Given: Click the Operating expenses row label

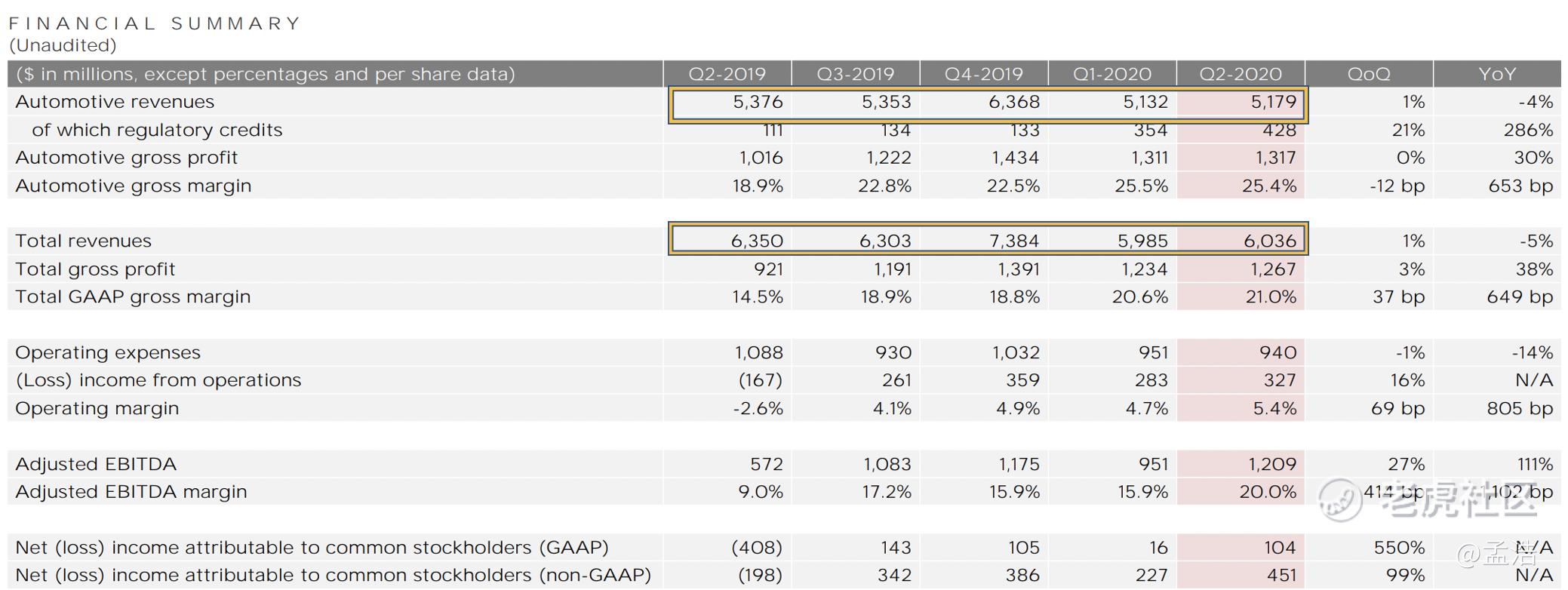Looking at the screenshot, I should click(x=108, y=352).
